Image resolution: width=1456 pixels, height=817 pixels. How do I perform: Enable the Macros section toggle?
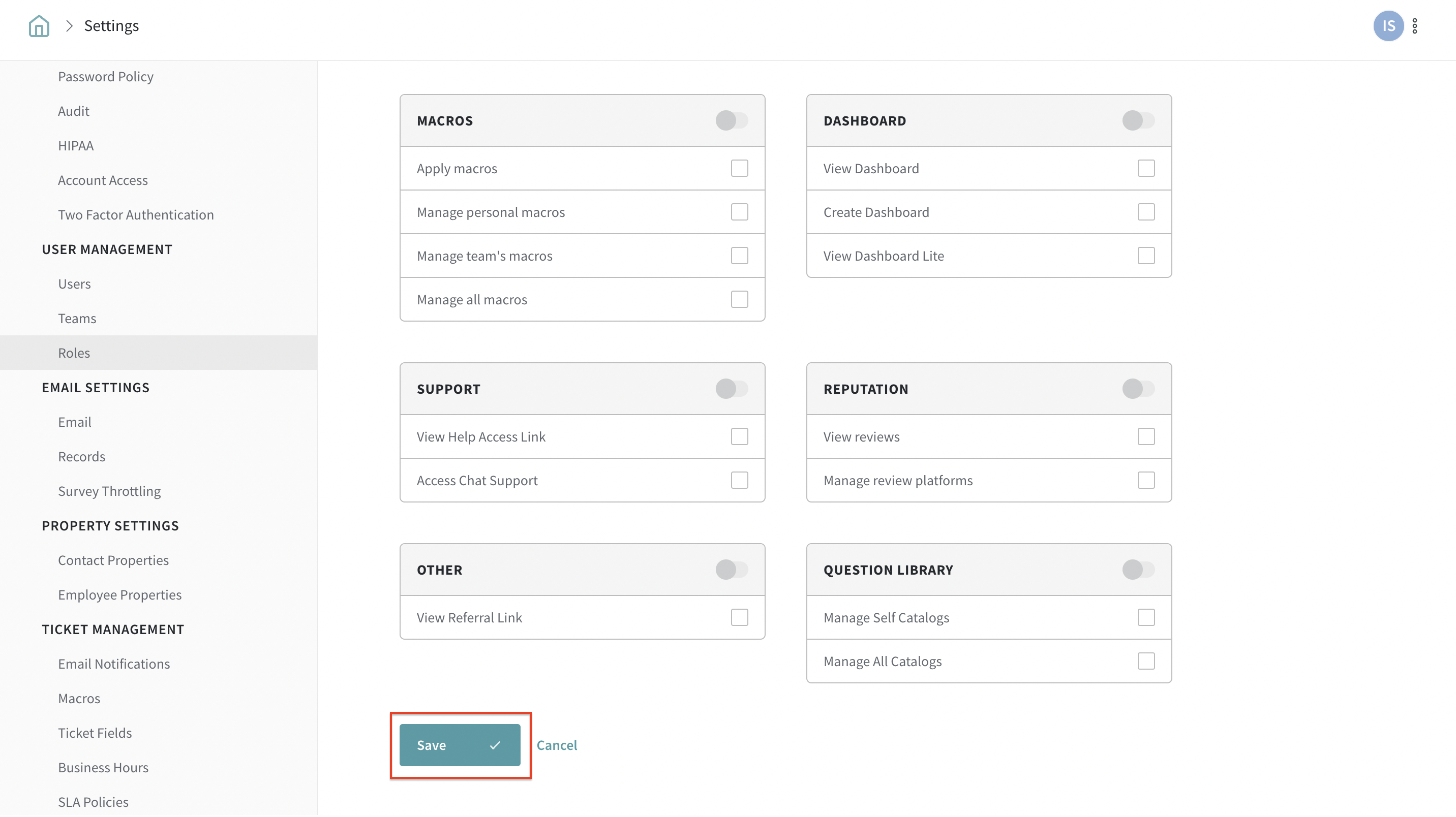click(x=732, y=120)
